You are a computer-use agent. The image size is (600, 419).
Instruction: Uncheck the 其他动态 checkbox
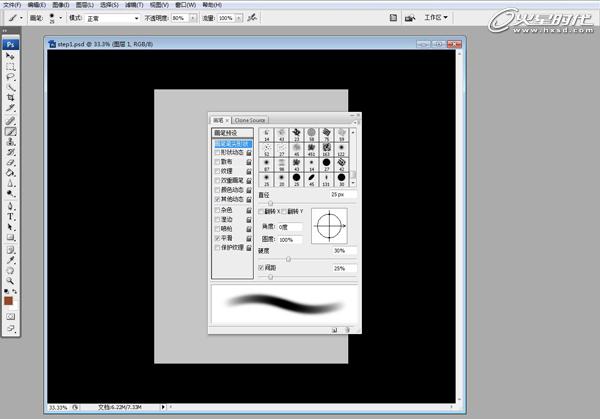point(217,199)
